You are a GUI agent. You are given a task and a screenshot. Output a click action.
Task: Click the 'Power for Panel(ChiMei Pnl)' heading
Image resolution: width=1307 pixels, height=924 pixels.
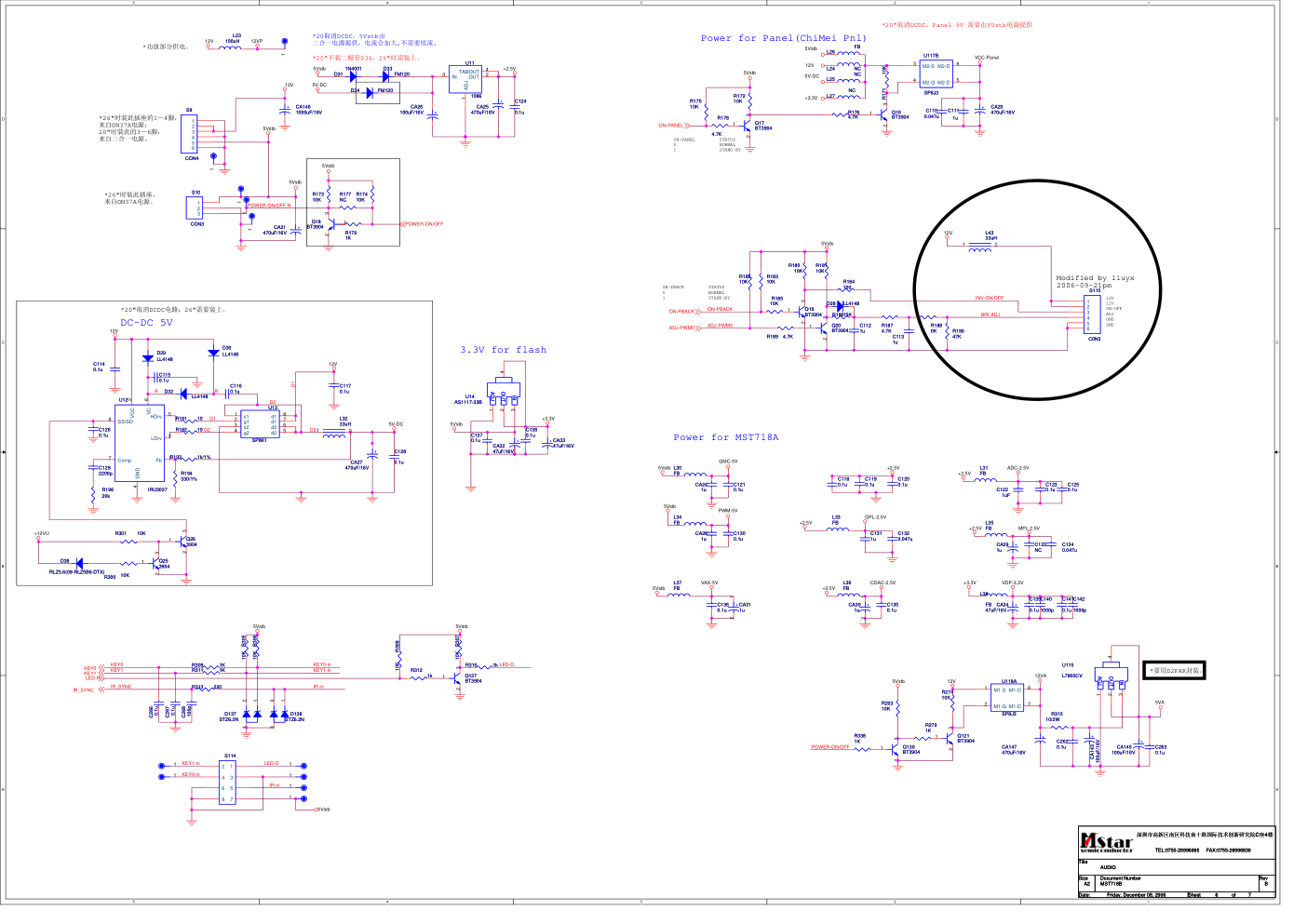(783, 38)
